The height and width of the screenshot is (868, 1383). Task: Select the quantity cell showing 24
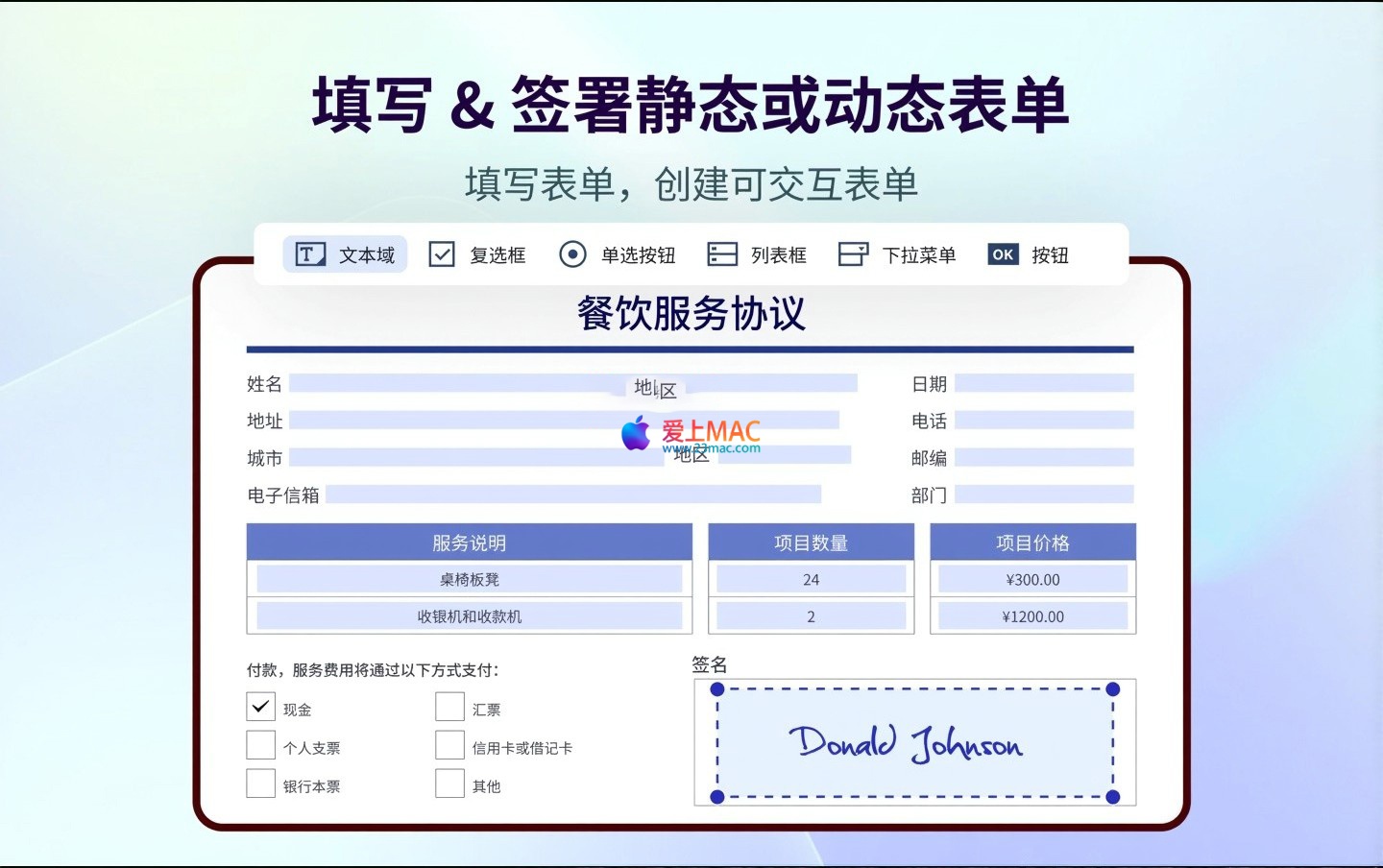(x=812, y=579)
